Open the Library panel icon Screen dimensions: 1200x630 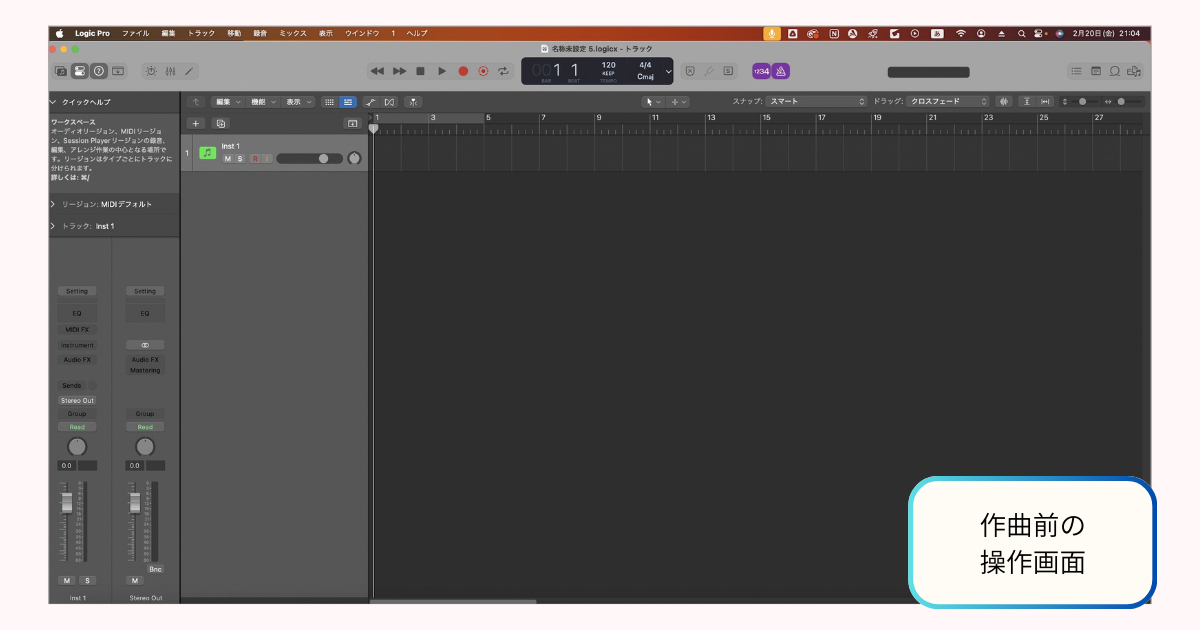61,71
